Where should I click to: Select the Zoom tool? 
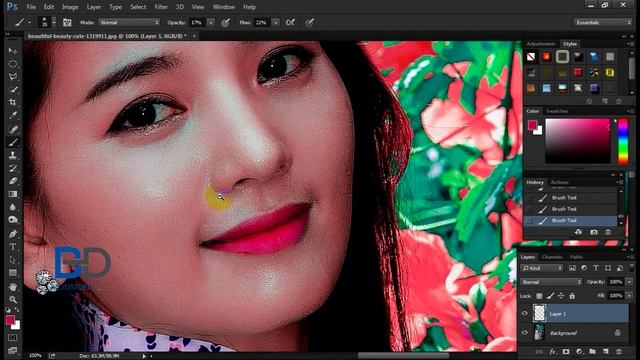point(13,300)
